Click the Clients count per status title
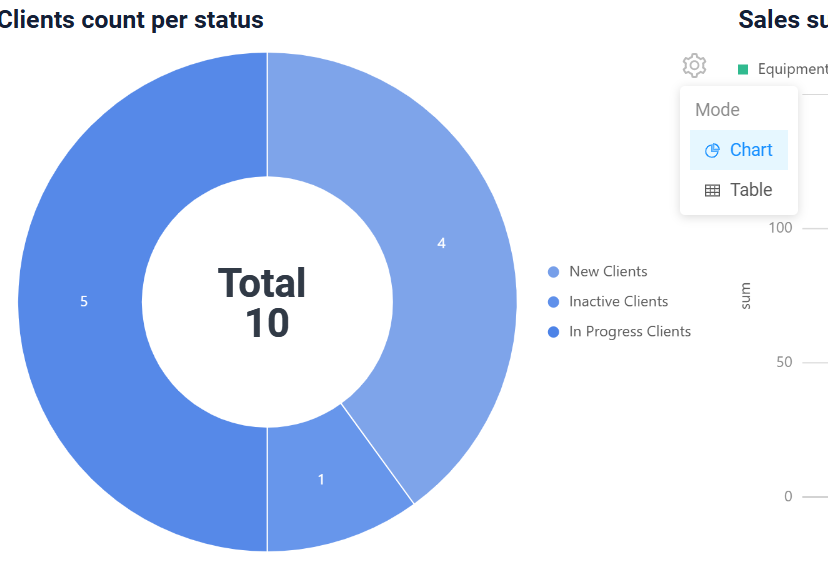828x566 pixels. 131,20
